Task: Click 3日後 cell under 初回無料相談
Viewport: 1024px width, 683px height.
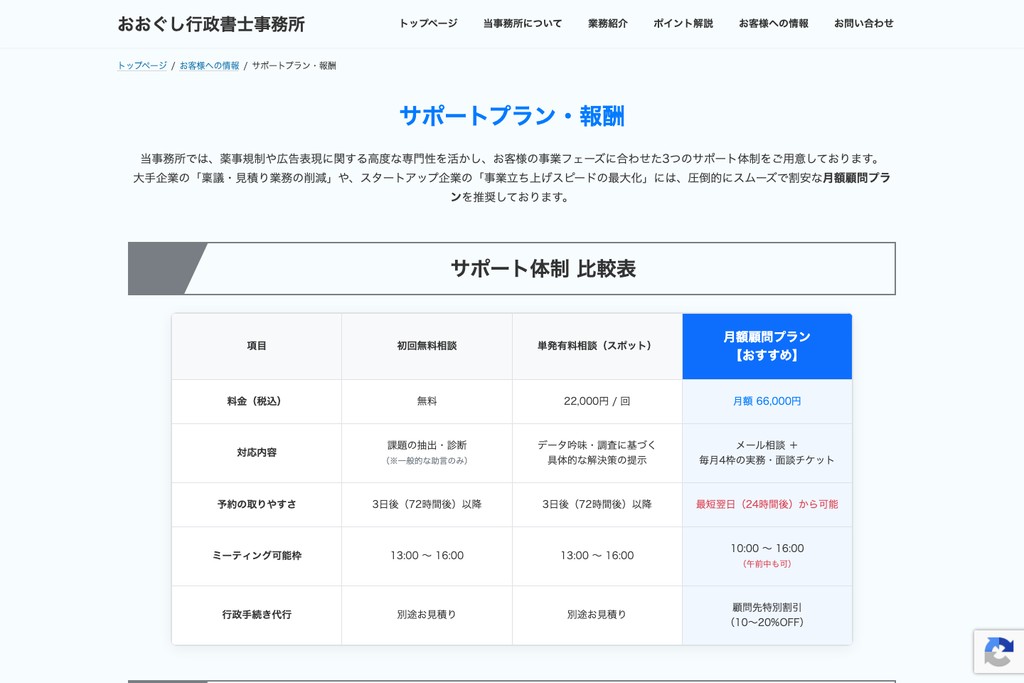Action: pyautogui.click(x=426, y=505)
